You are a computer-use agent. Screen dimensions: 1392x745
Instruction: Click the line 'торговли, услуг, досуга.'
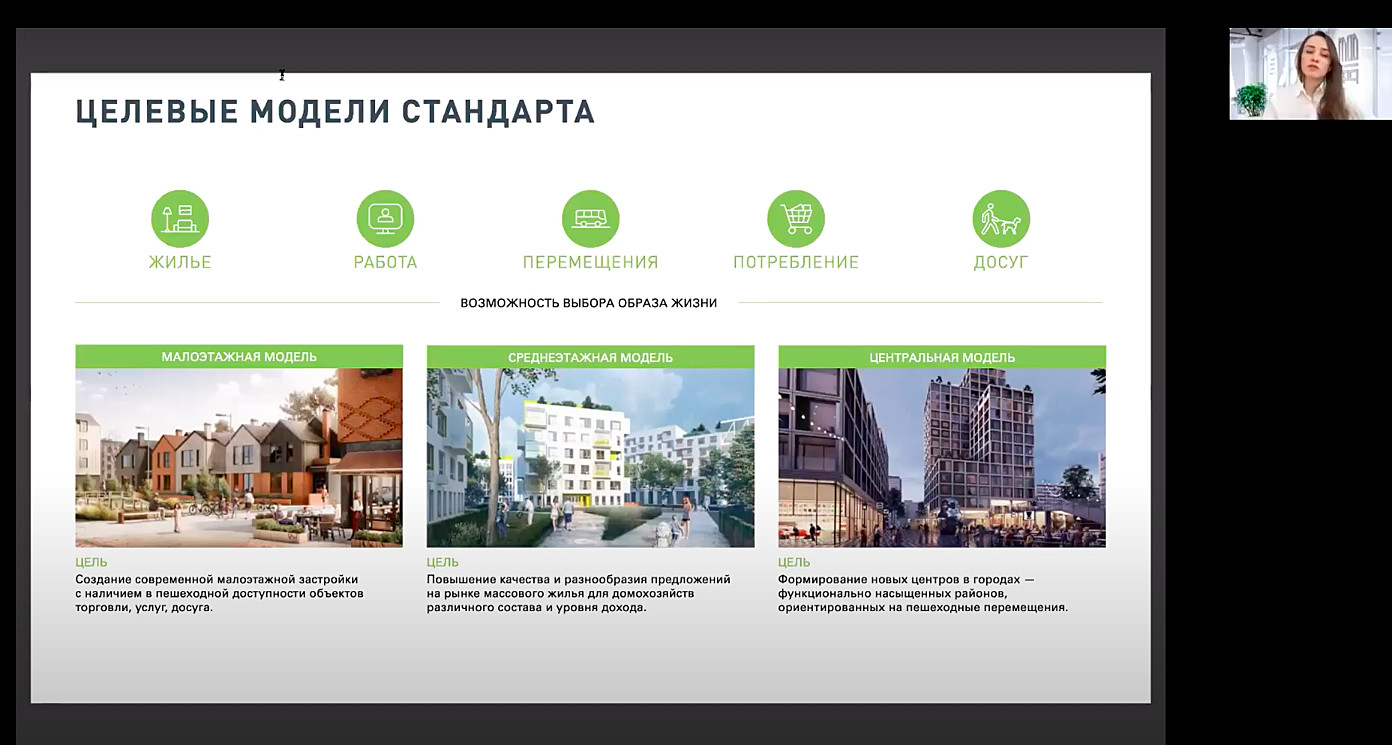(x=145, y=608)
